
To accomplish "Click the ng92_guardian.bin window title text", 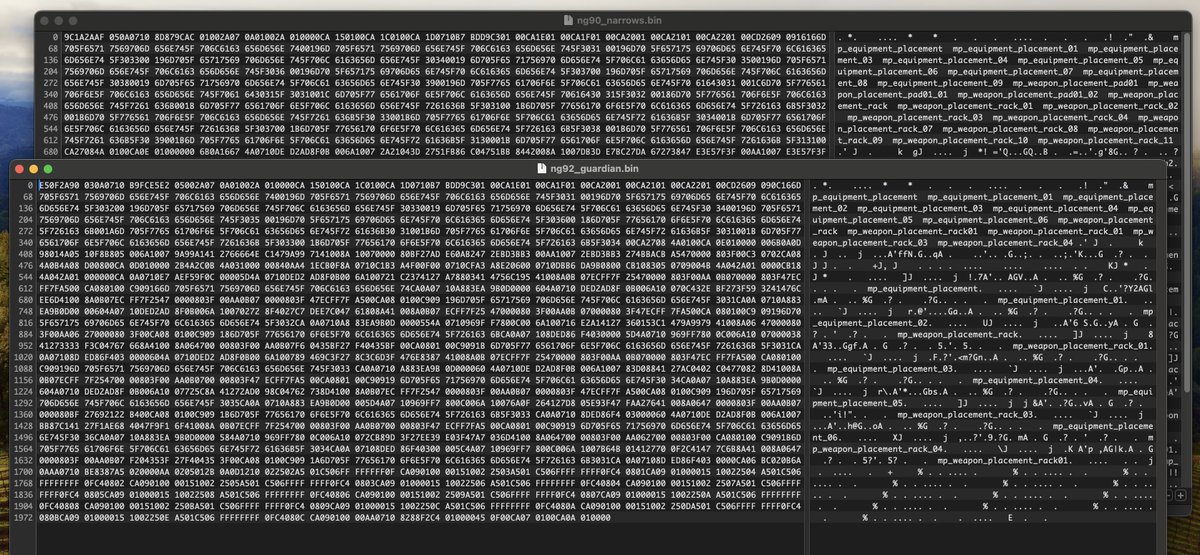I will tap(594, 169).
